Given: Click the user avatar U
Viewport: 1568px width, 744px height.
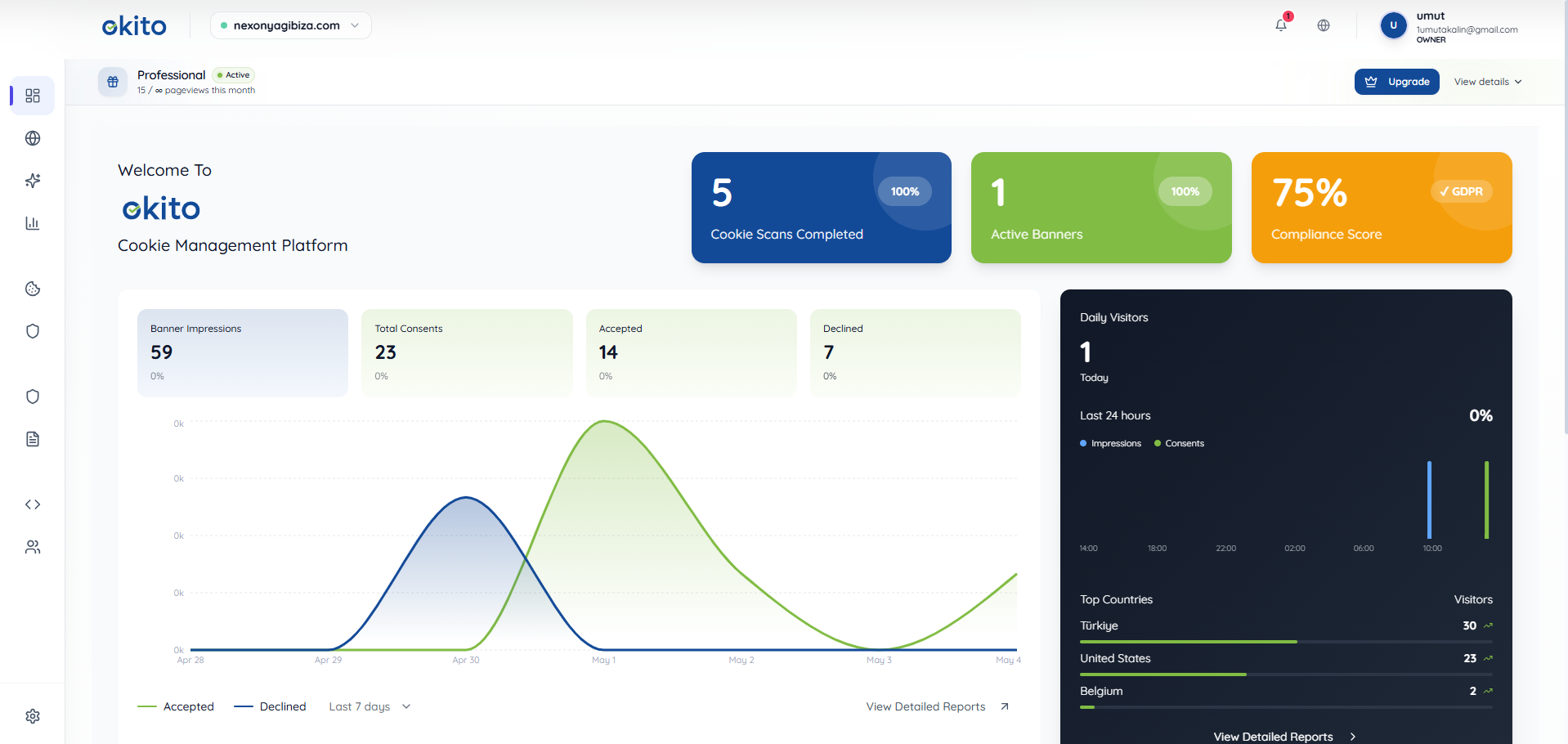Looking at the screenshot, I should [x=1394, y=25].
